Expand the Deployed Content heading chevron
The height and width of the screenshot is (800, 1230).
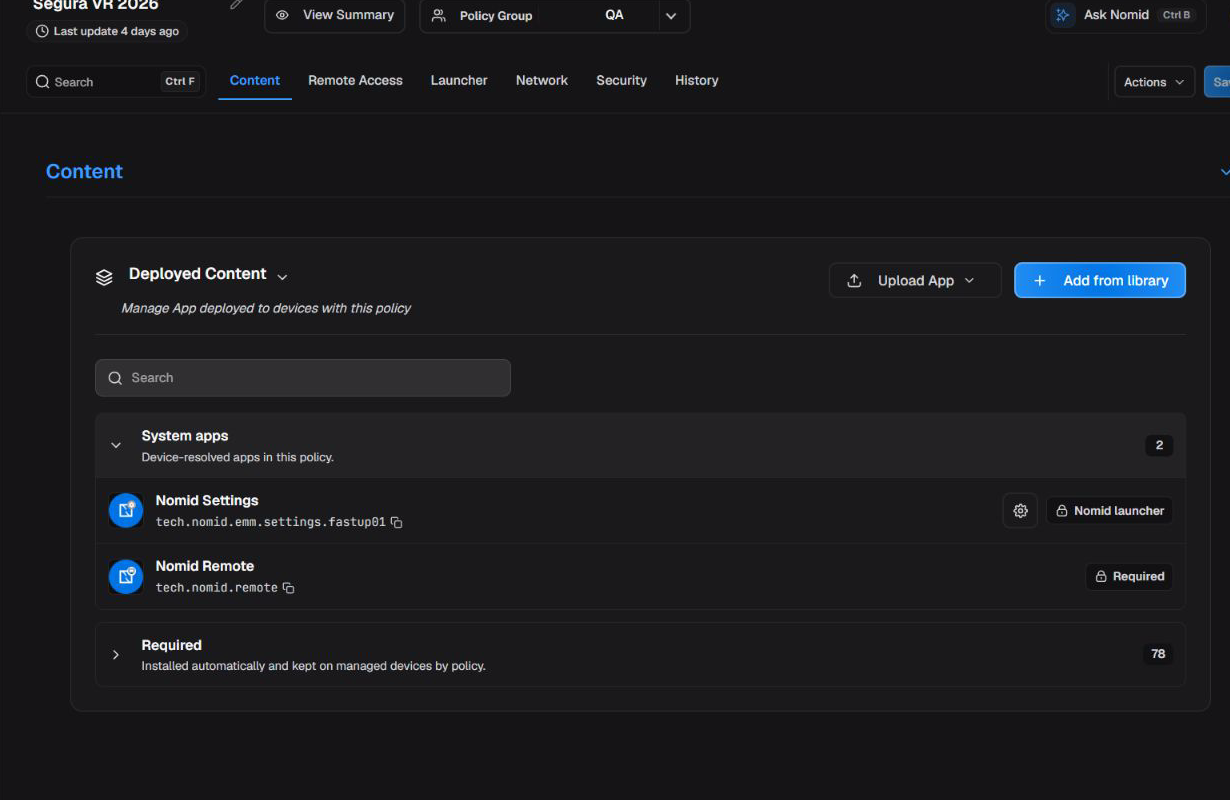282,276
